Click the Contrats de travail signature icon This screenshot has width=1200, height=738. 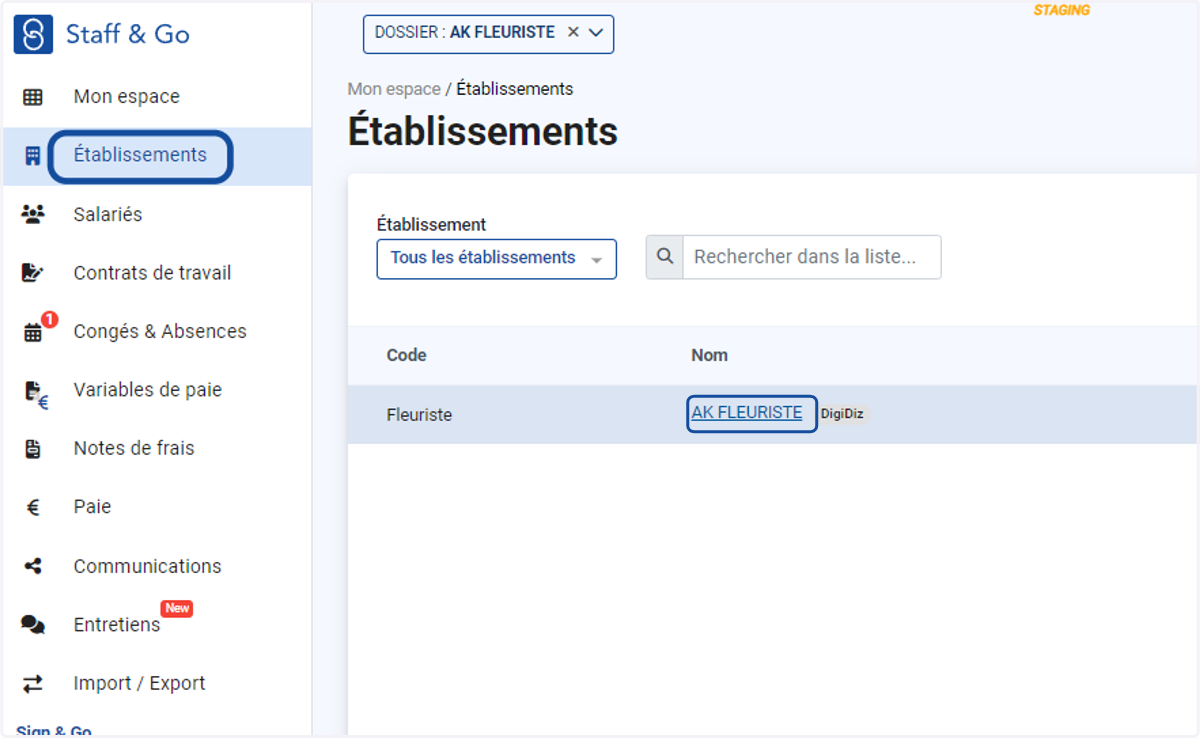pos(33,273)
